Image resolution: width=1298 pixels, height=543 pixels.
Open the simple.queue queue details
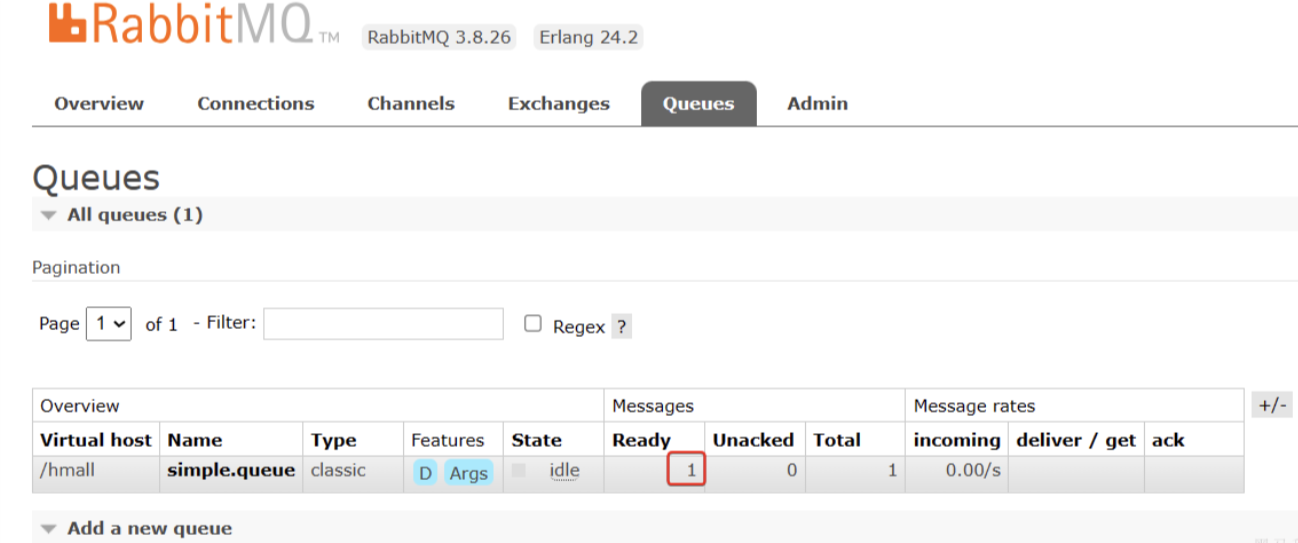point(231,471)
